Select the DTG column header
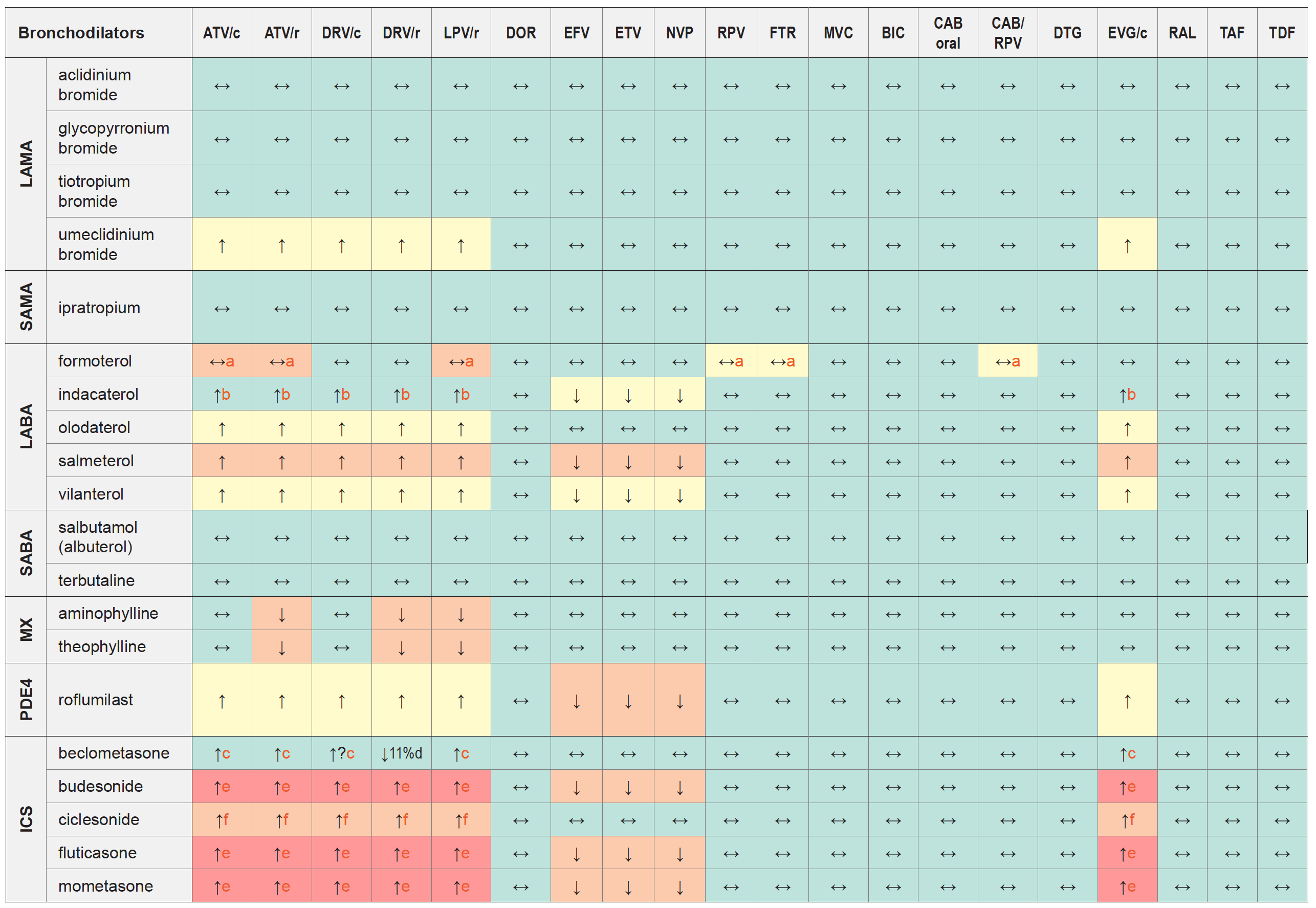The height and width of the screenshot is (908, 1316). click(1067, 33)
